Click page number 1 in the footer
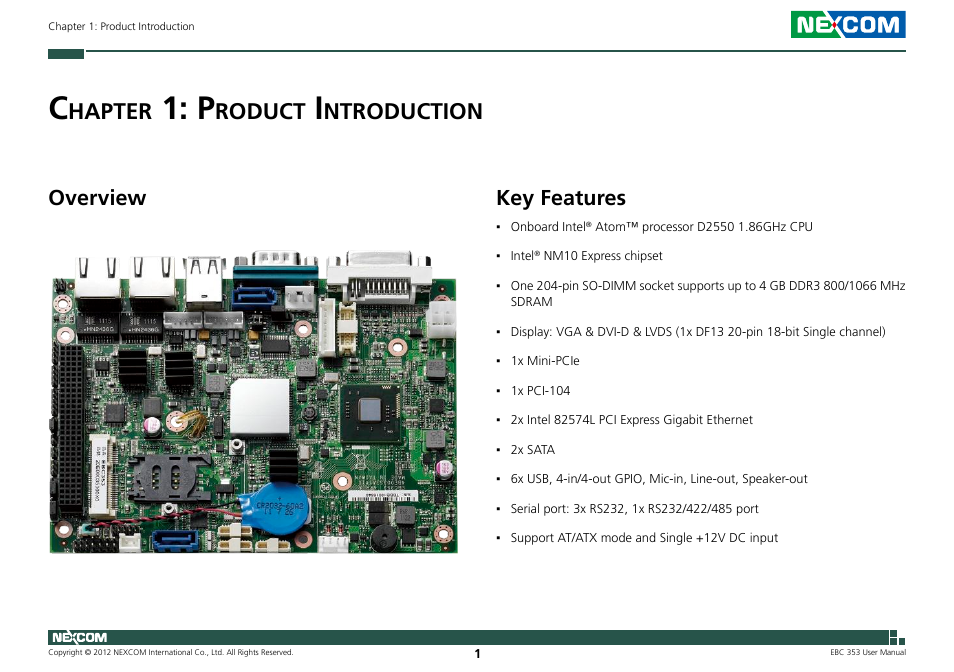954x672 pixels. pos(477,654)
